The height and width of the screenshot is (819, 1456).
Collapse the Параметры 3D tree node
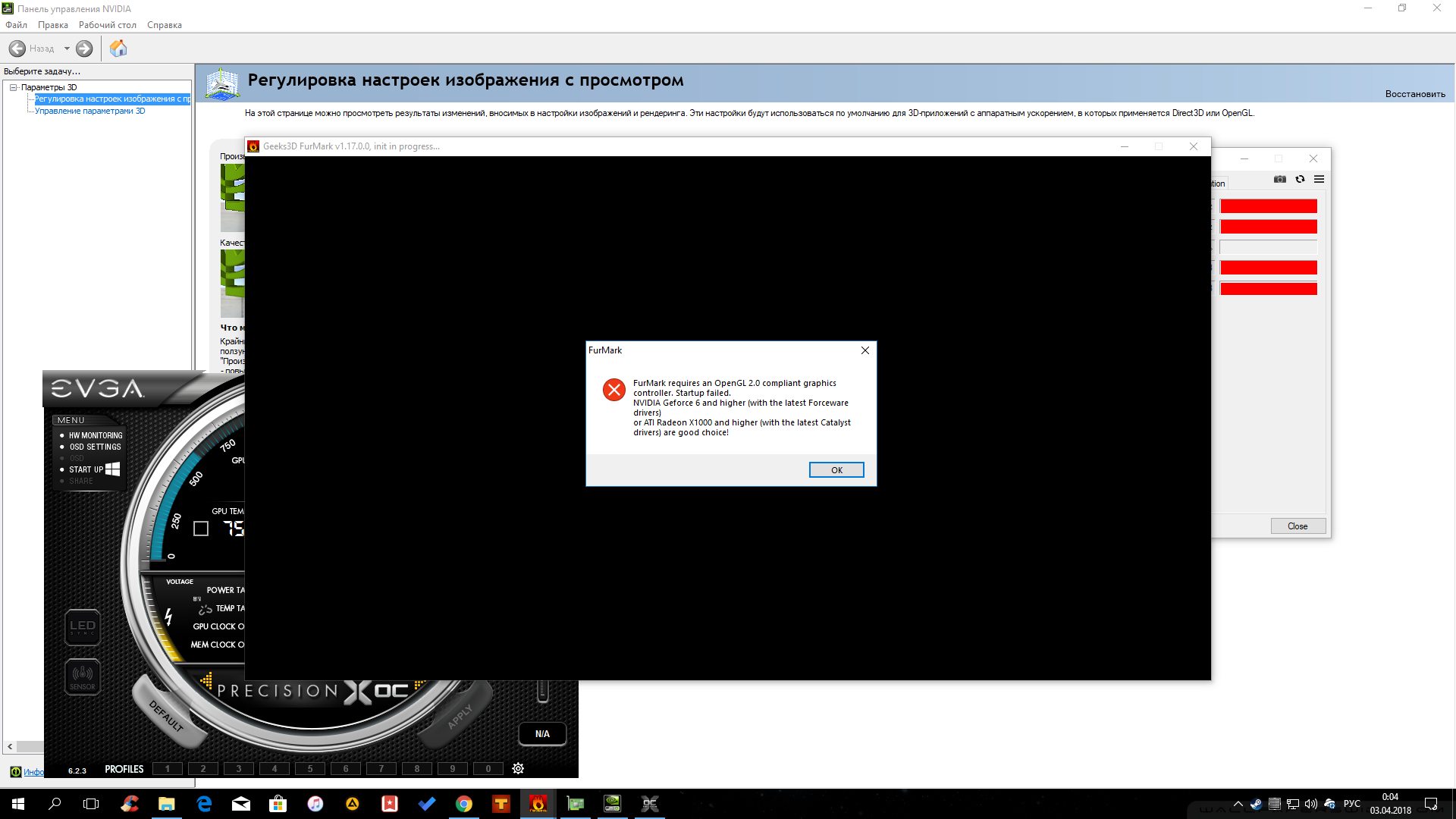tap(13, 87)
